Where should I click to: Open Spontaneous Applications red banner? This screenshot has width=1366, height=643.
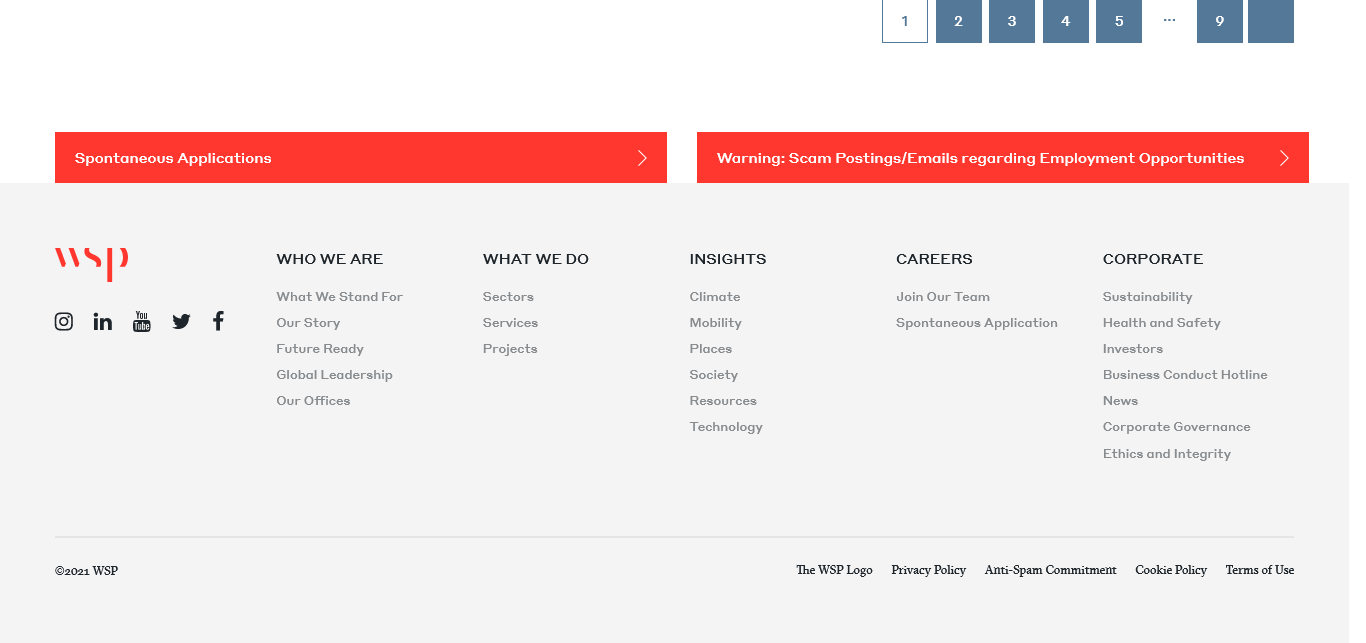click(360, 158)
